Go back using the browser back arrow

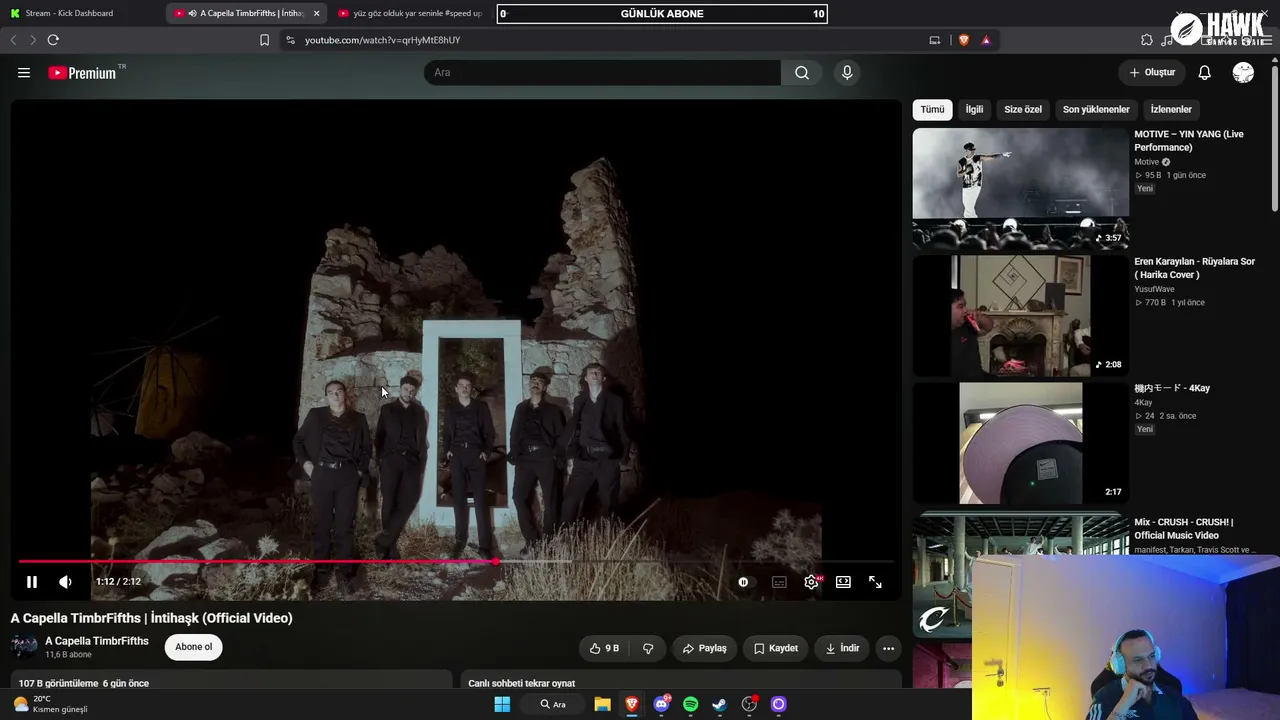(x=13, y=40)
